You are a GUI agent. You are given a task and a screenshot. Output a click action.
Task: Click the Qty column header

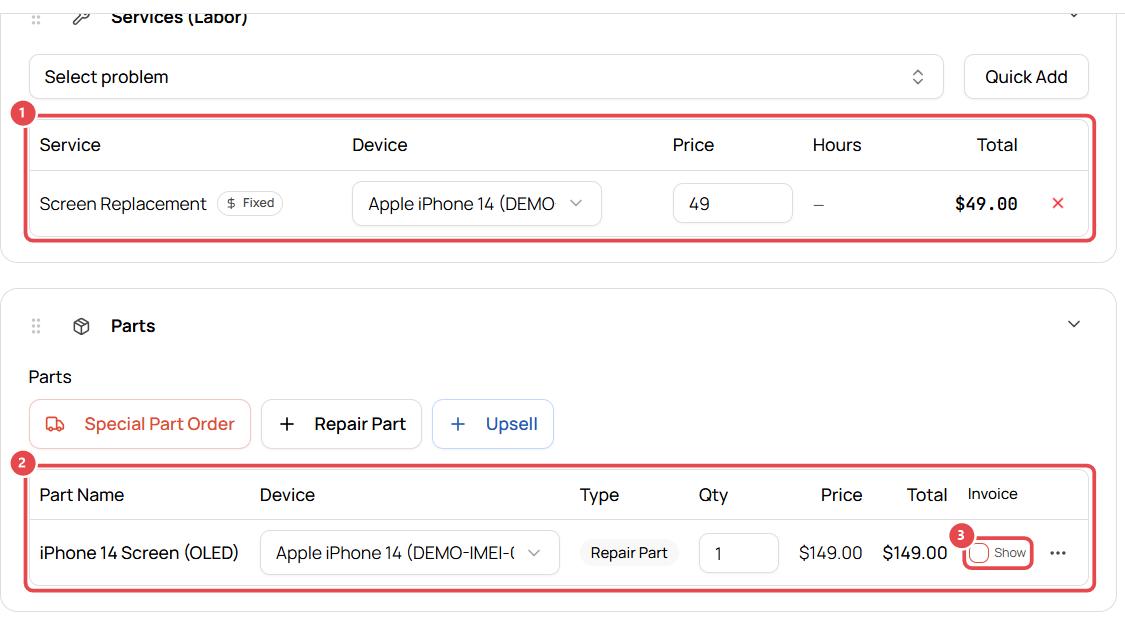pyautogui.click(x=713, y=495)
